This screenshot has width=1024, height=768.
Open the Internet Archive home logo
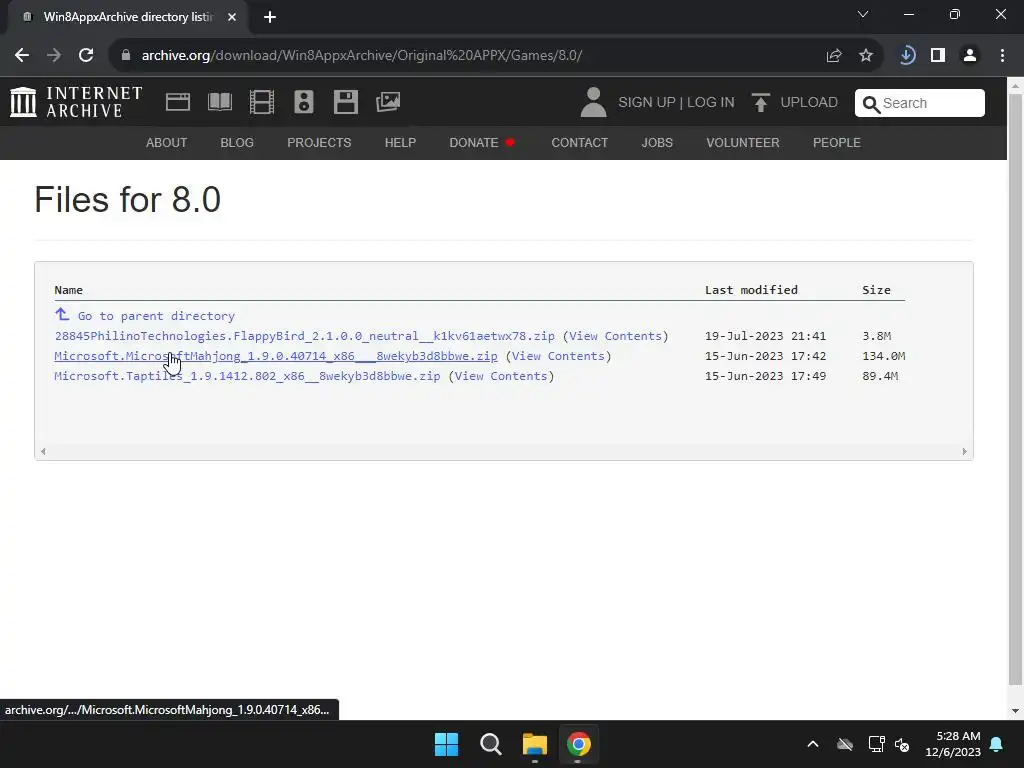76,102
